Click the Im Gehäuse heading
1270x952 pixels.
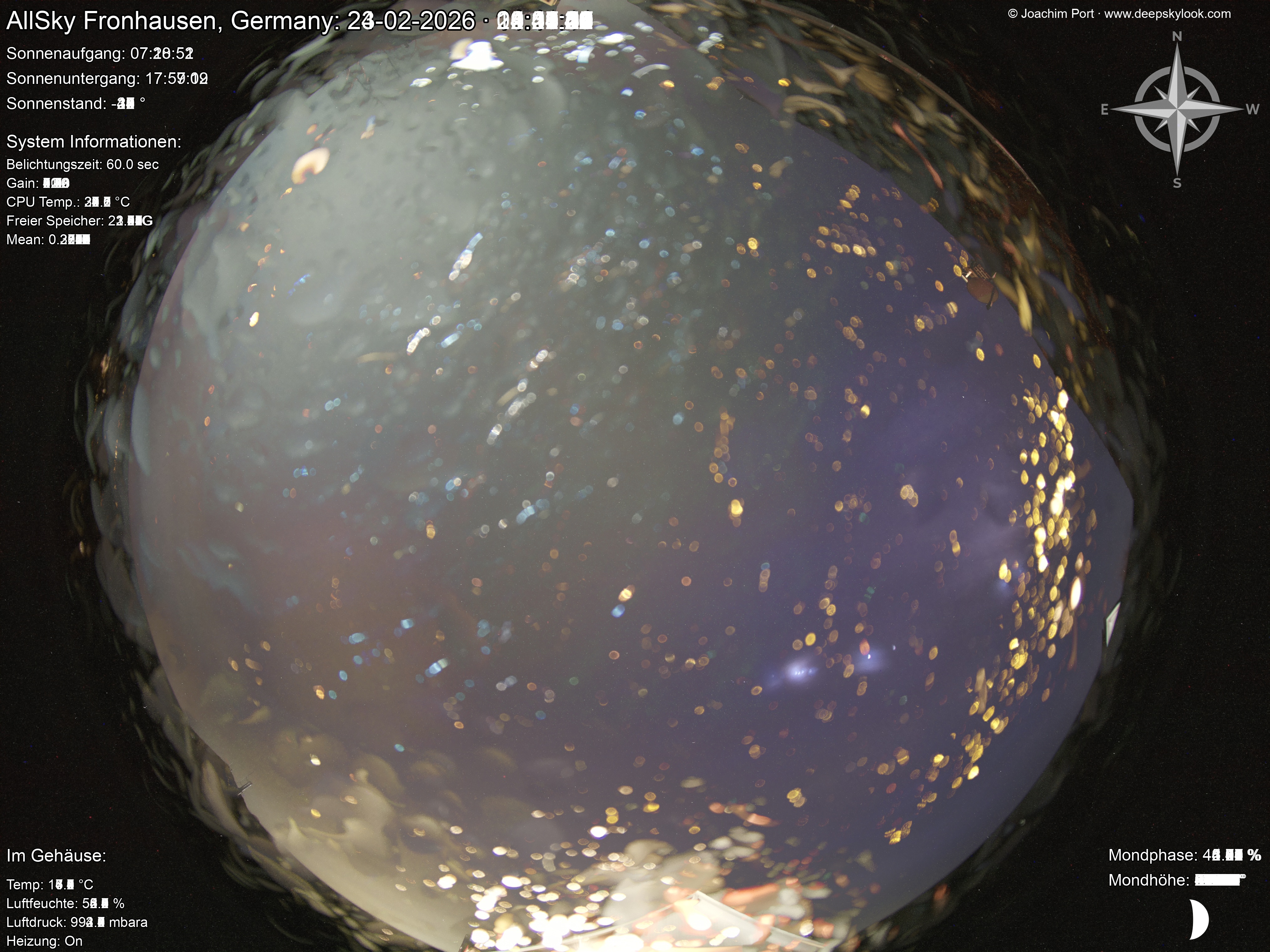[x=56, y=856]
